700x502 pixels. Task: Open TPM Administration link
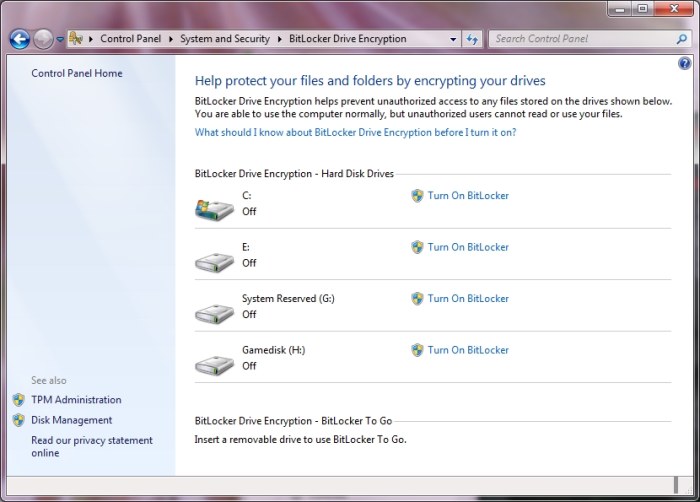[x=76, y=400]
